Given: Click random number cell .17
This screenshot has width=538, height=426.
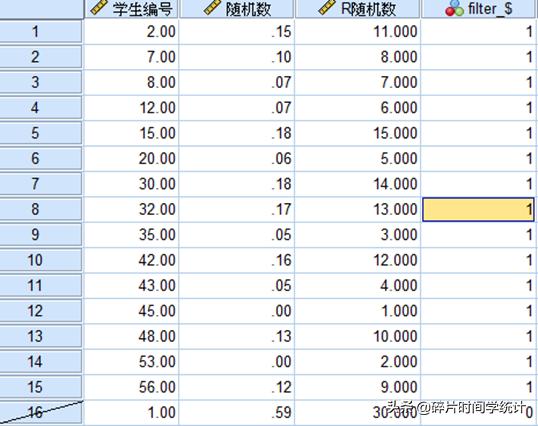Looking at the screenshot, I should 237,209.
